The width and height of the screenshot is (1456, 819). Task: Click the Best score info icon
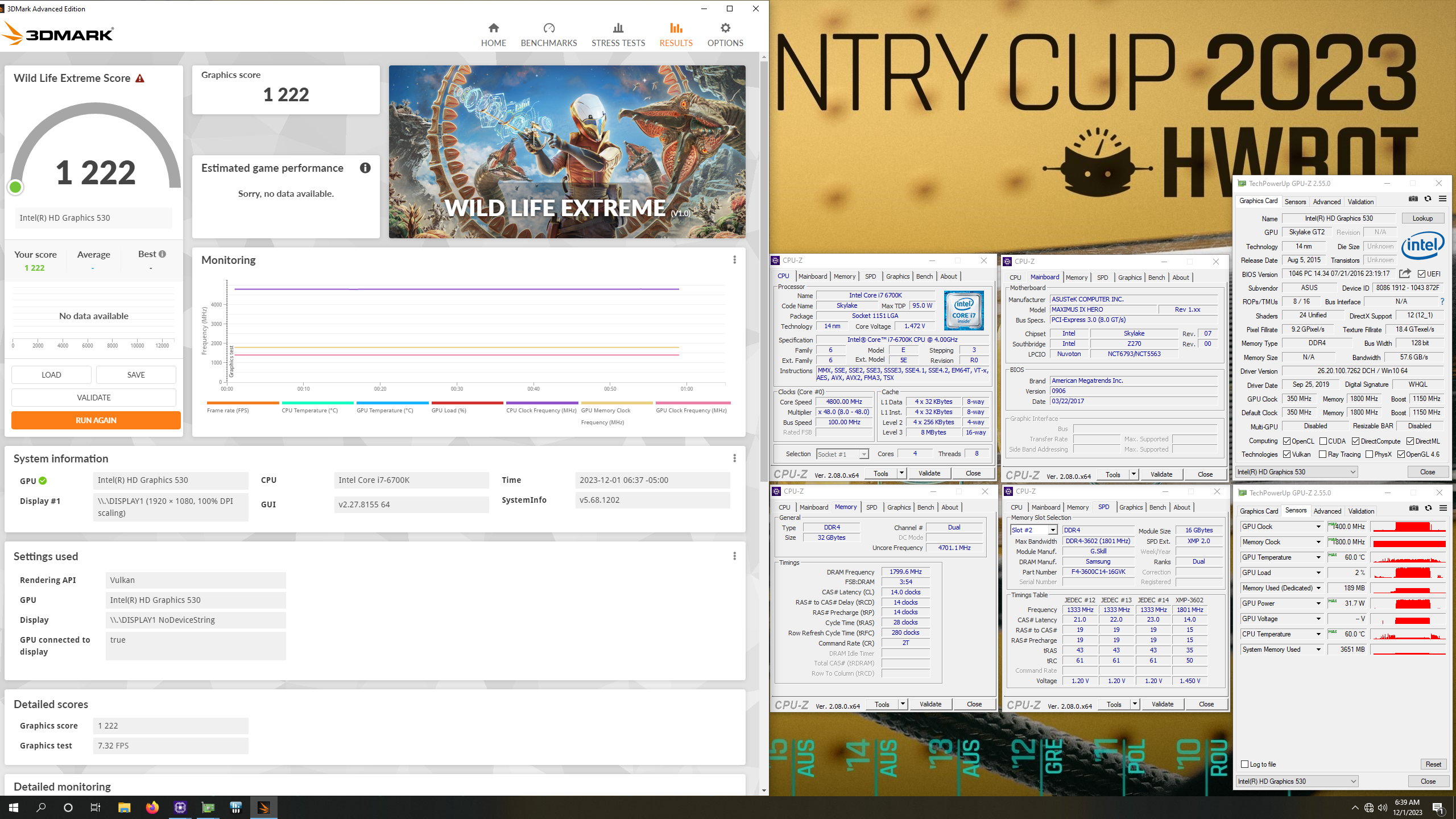[x=163, y=254]
